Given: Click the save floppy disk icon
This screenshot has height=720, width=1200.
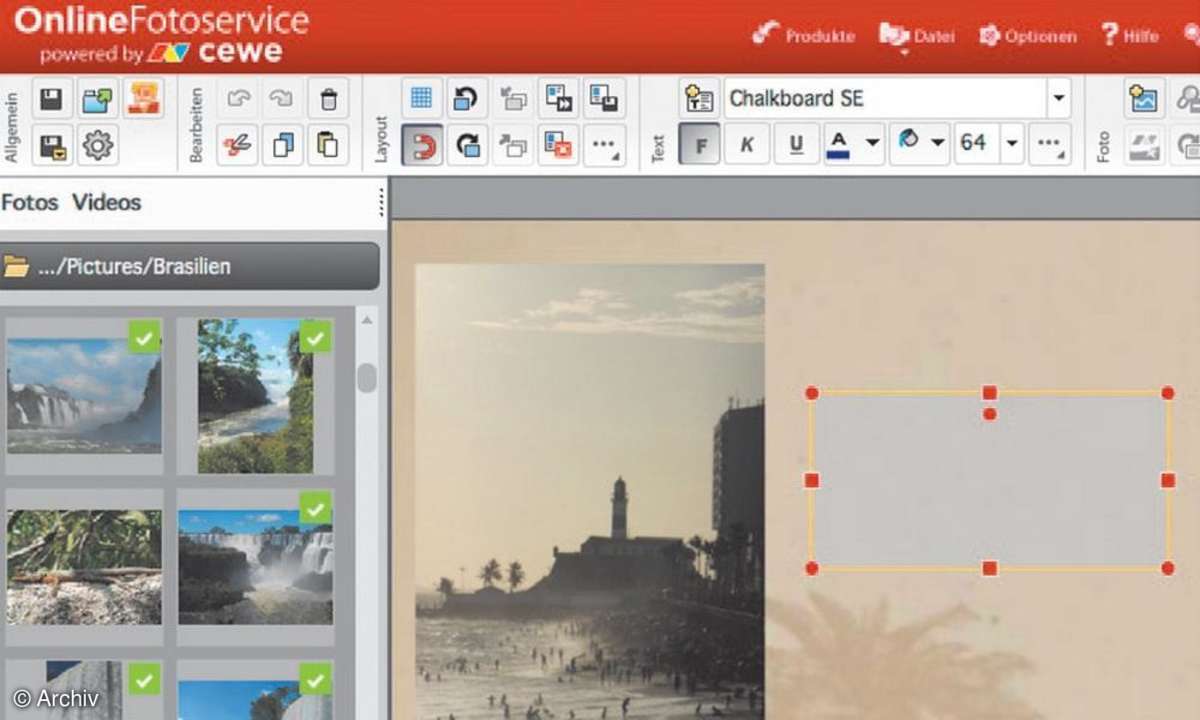Looking at the screenshot, I should [52, 99].
